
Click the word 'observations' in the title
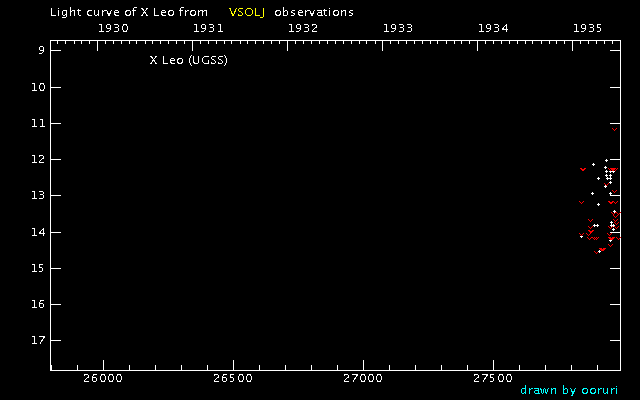point(314,13)
